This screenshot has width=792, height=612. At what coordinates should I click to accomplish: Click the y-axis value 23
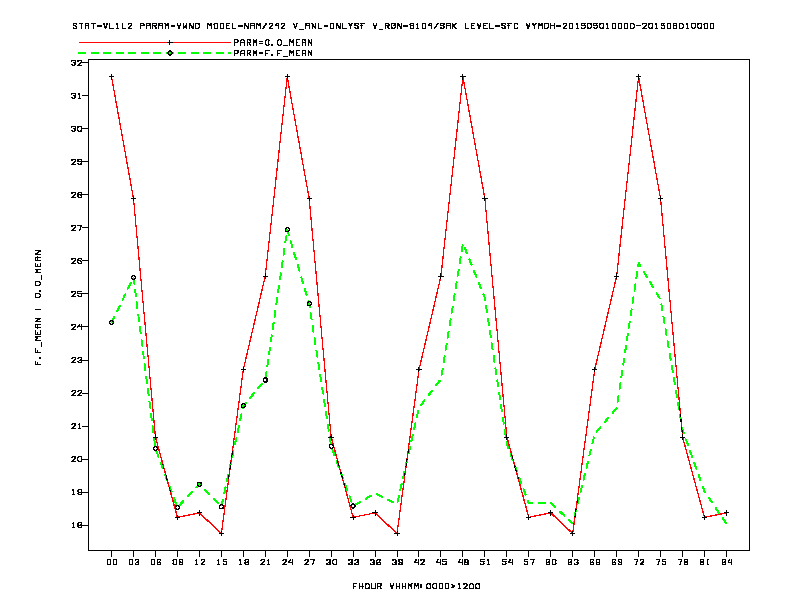click(x=76, y=361)
